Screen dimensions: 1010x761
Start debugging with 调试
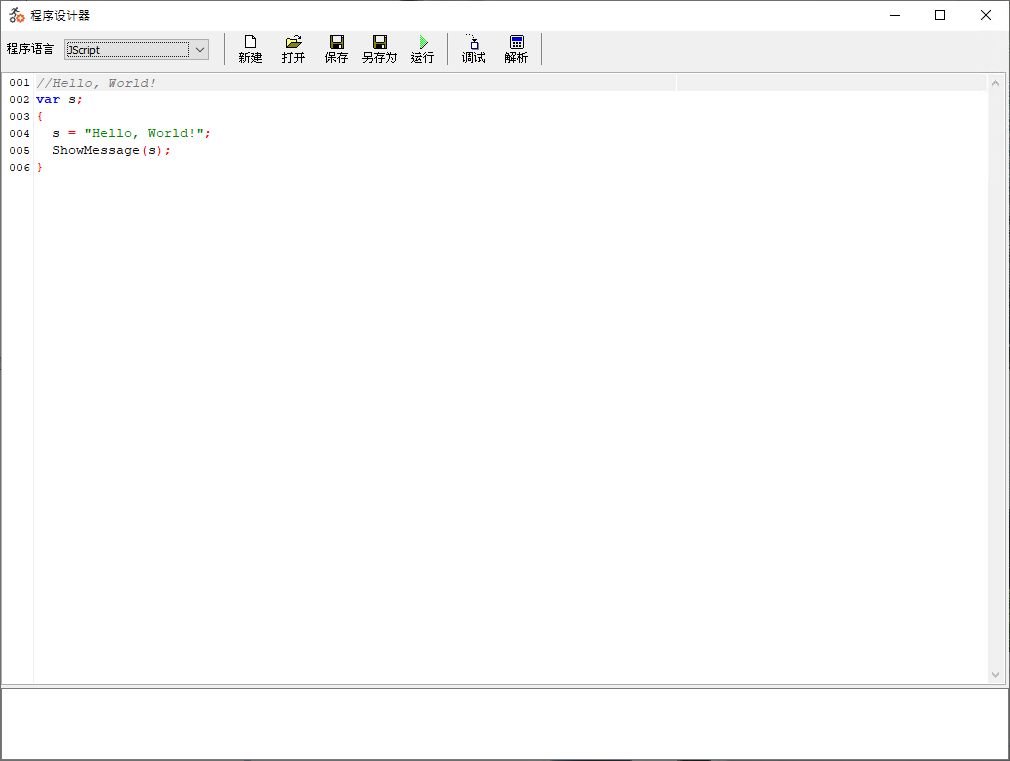pos(473,50)
